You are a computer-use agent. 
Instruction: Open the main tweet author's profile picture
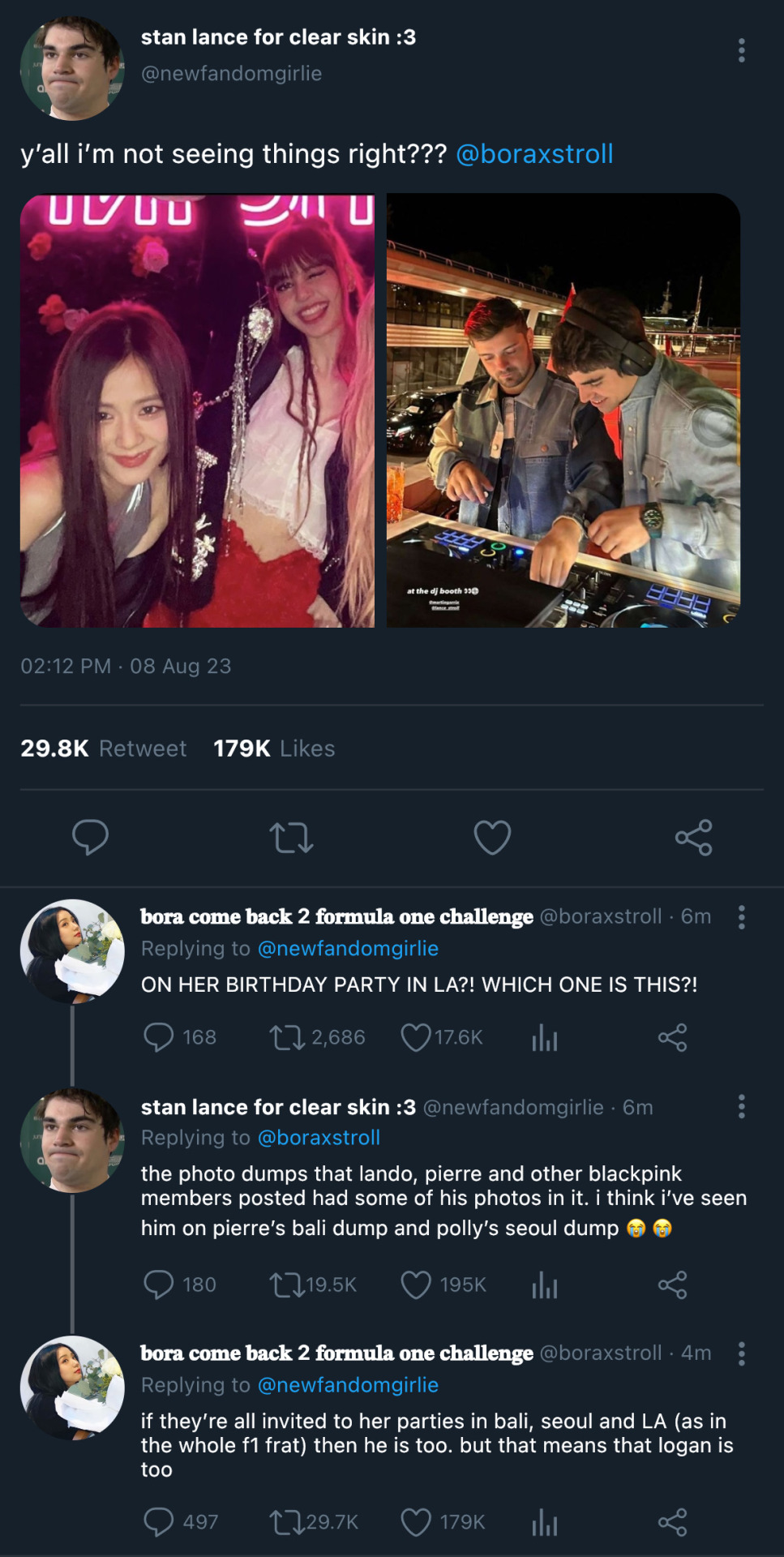[x=72, y=69]
